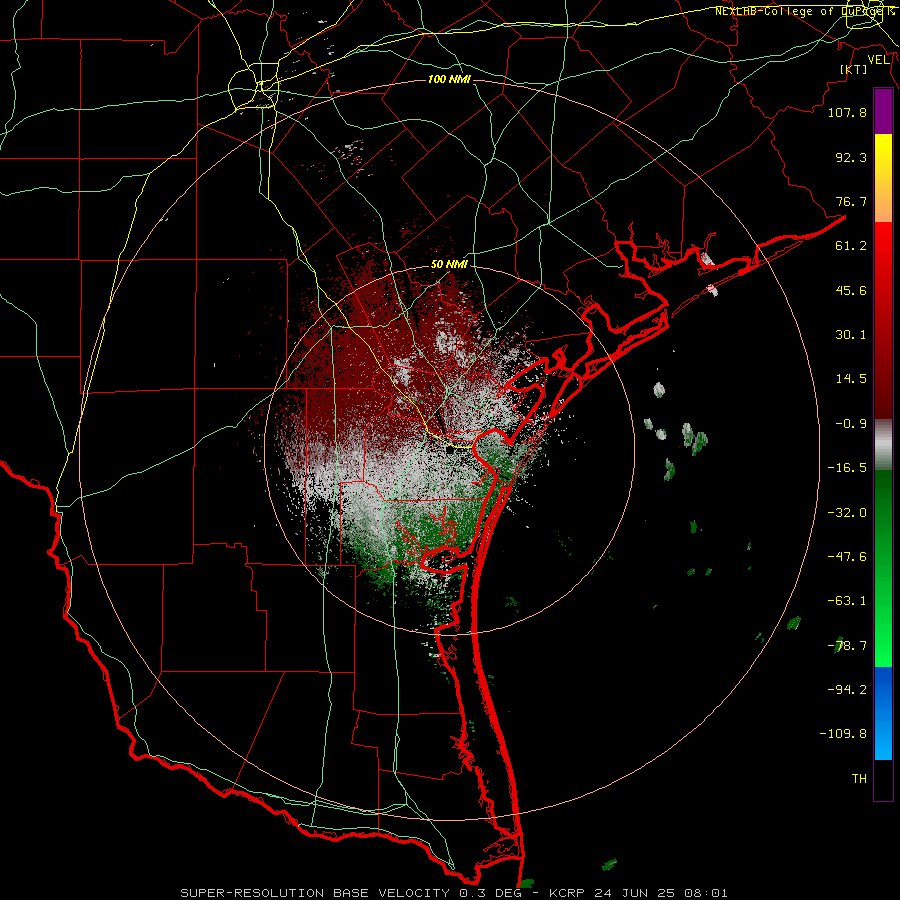Image resolution: width=900 pixels, height=900 pixels.
Task: Click the 61.2 velocity scale value
Action: [851, 245]
